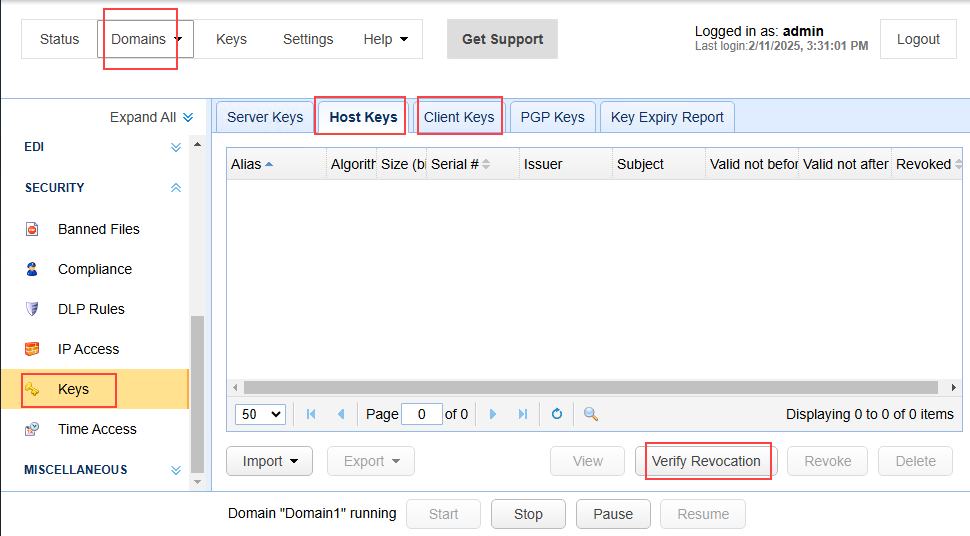This screenshot has width=970, height=536.
Task: Click the Page number input field
Action: pyautogui.click(x=421, y=414)
